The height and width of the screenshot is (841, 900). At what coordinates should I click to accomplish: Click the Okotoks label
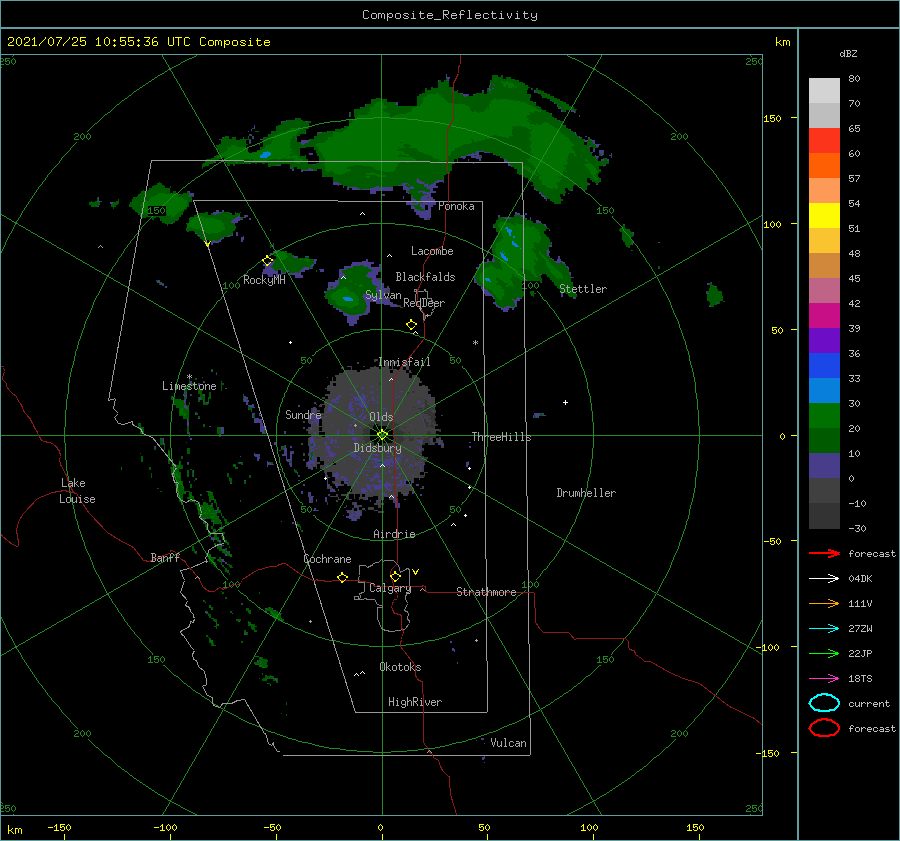[400, 667]
